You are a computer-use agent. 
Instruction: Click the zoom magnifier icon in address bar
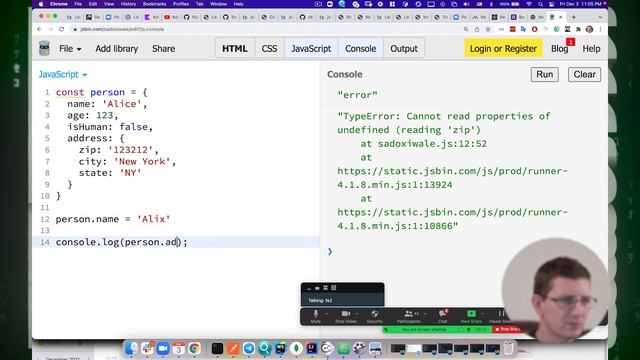(x=466, y=29)
